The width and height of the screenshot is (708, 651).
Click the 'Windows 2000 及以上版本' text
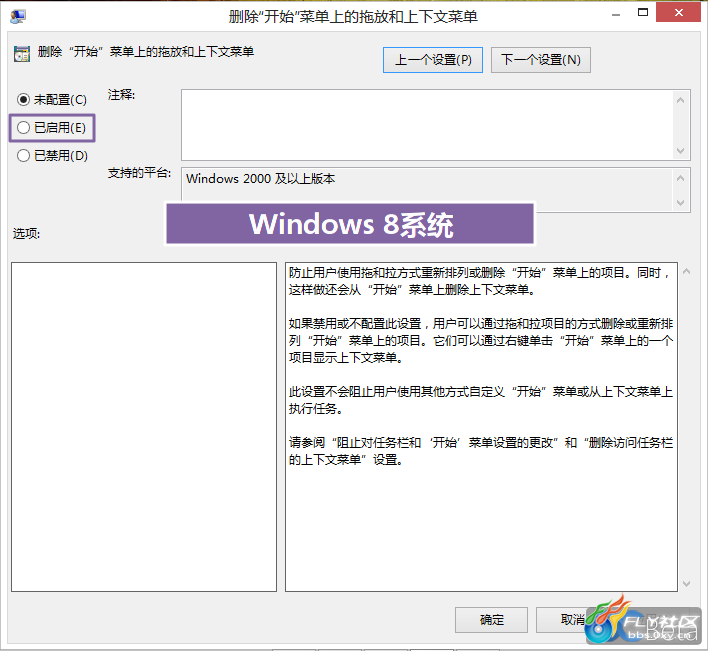[261, 179]
